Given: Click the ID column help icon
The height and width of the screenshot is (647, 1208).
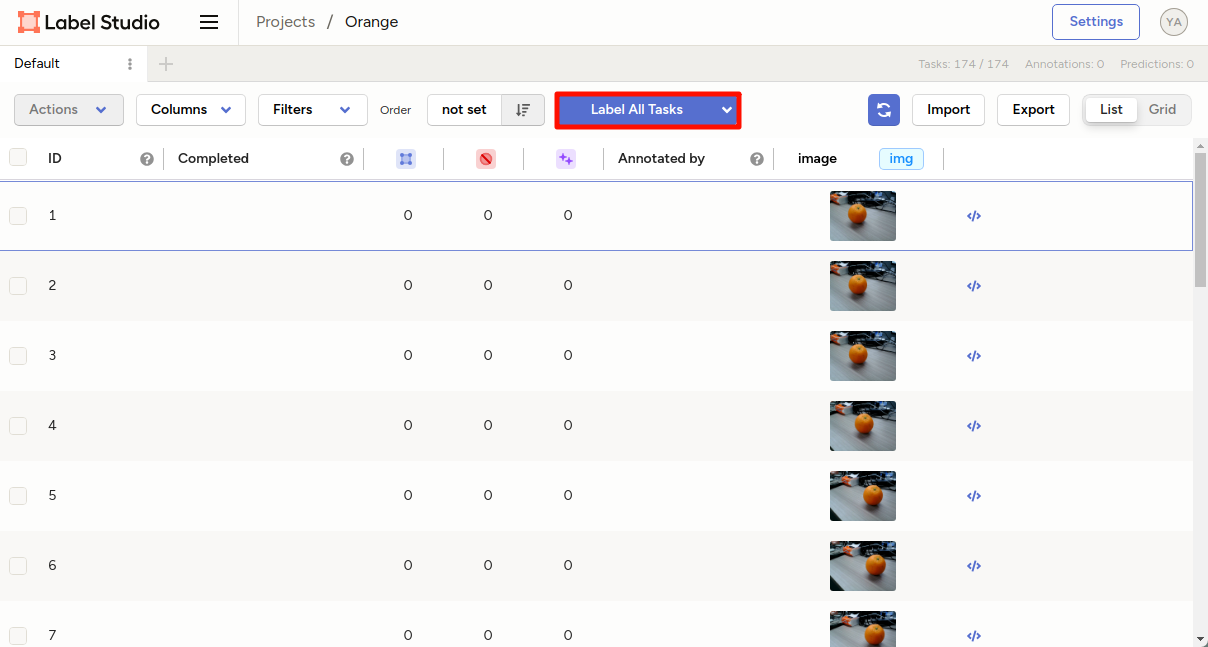Looking at the screenshot, I should 147,159.
